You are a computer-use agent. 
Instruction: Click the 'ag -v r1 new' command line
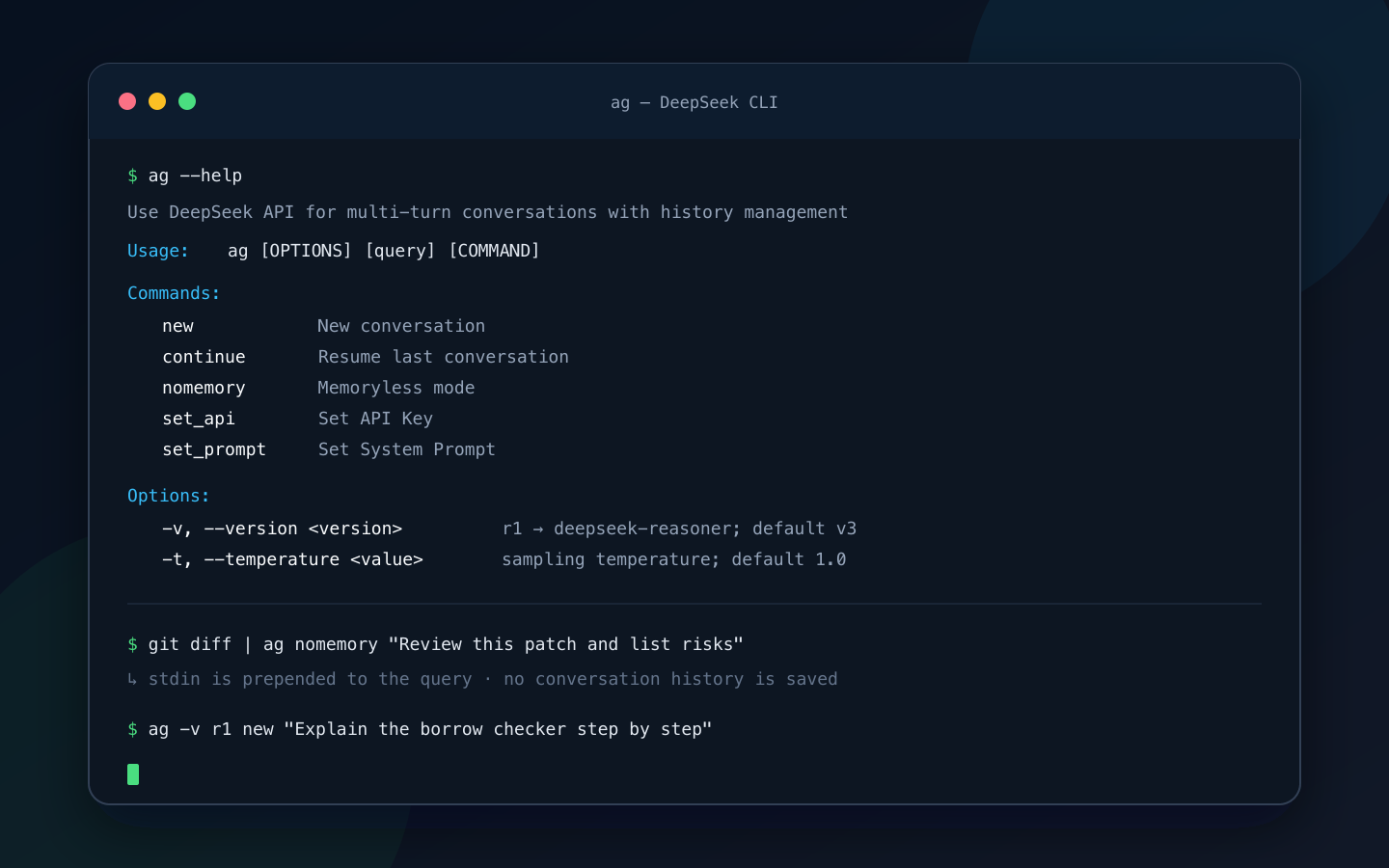420,729
